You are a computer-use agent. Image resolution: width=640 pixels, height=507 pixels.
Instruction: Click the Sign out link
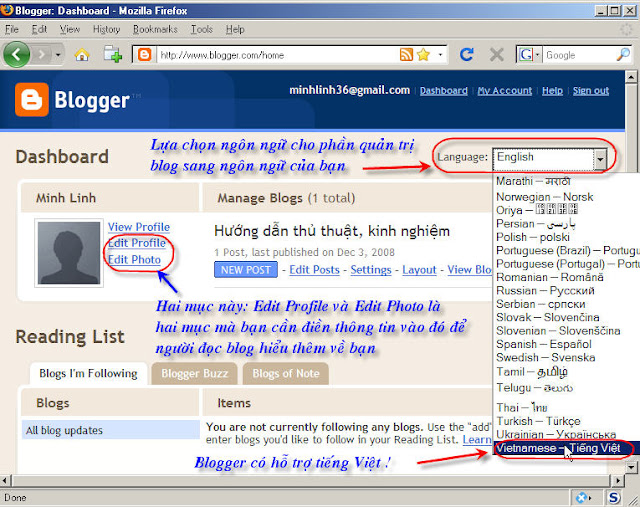(591, 91)
